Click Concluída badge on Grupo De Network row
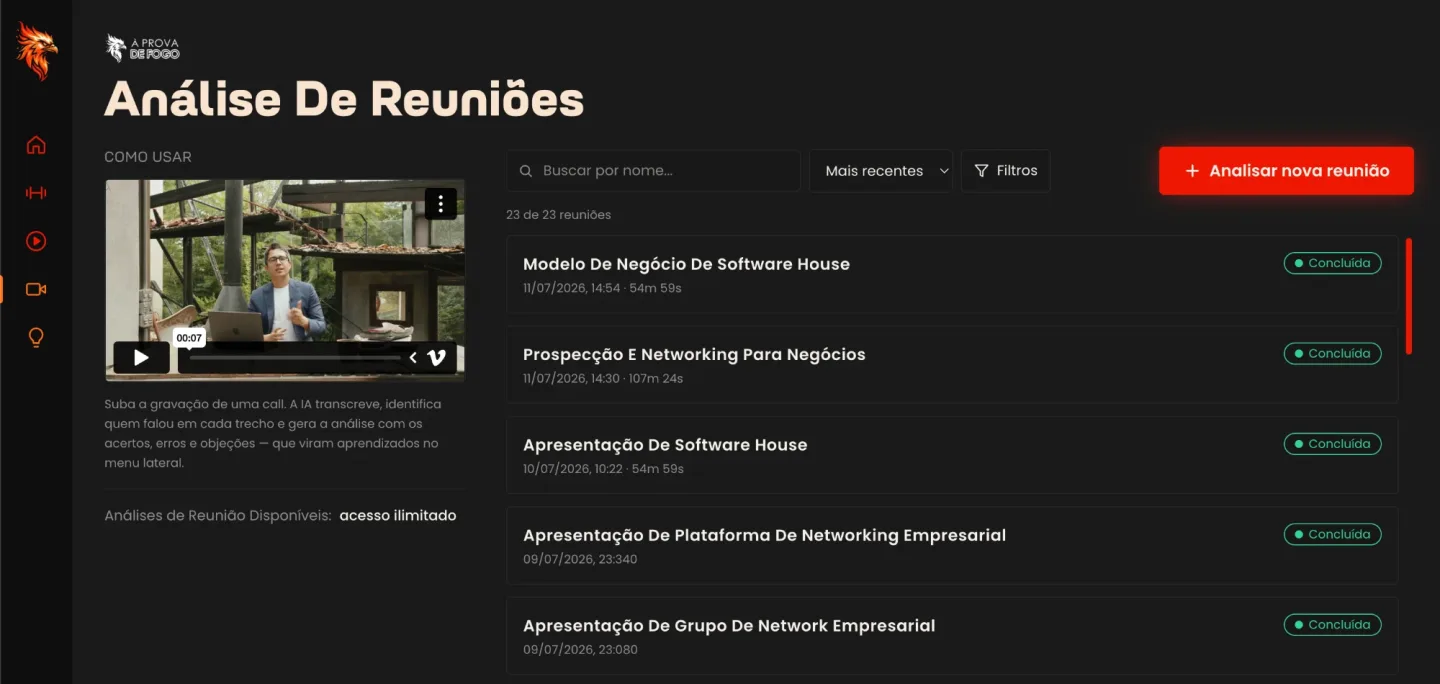The width and height of the screenshot is (1440, 684). (x=1332, y=624)
